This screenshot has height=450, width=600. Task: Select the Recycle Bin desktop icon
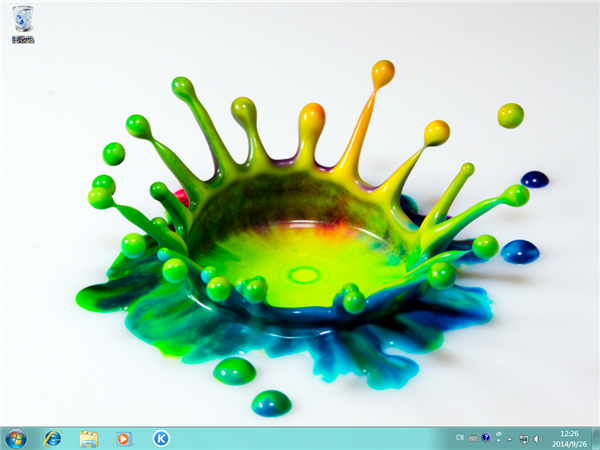[23, 19]
